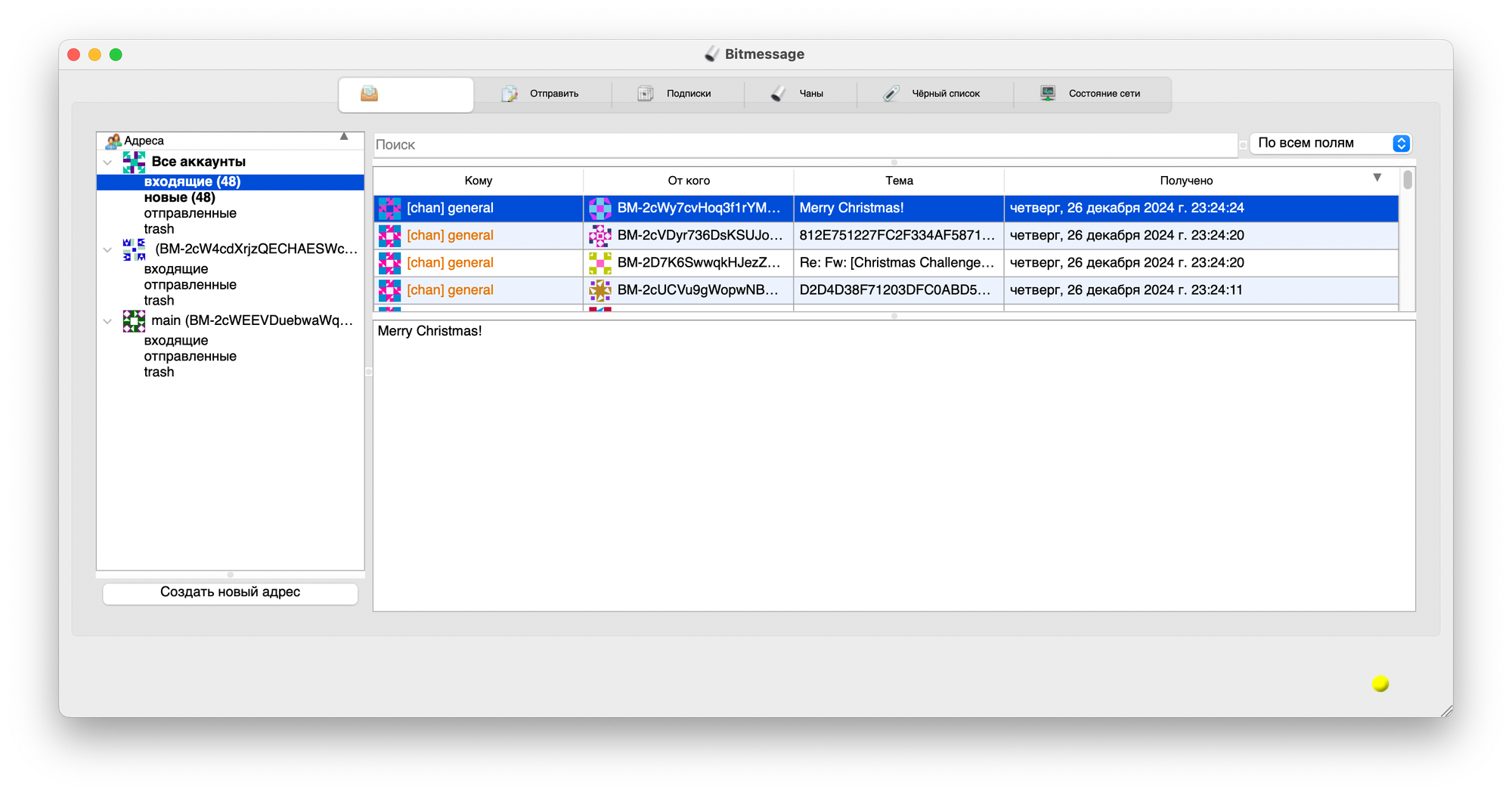This screenshot has height=795, width=1512.
Task: Switch to the Отправить tab
Action: tap(541, 94)
